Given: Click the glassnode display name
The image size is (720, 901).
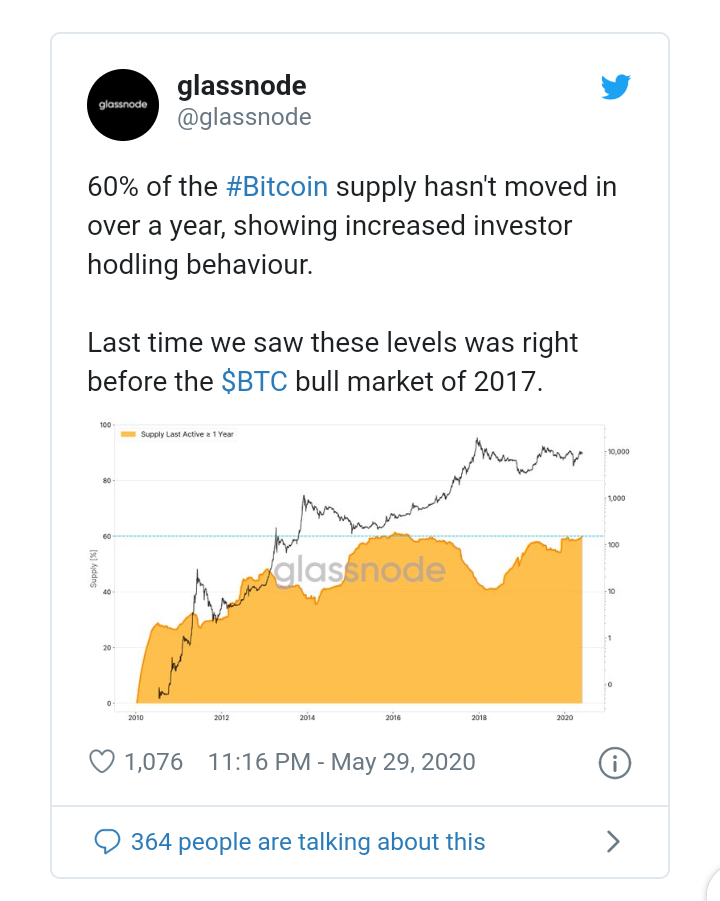Looking at the screenshot, I should (242, 86).
